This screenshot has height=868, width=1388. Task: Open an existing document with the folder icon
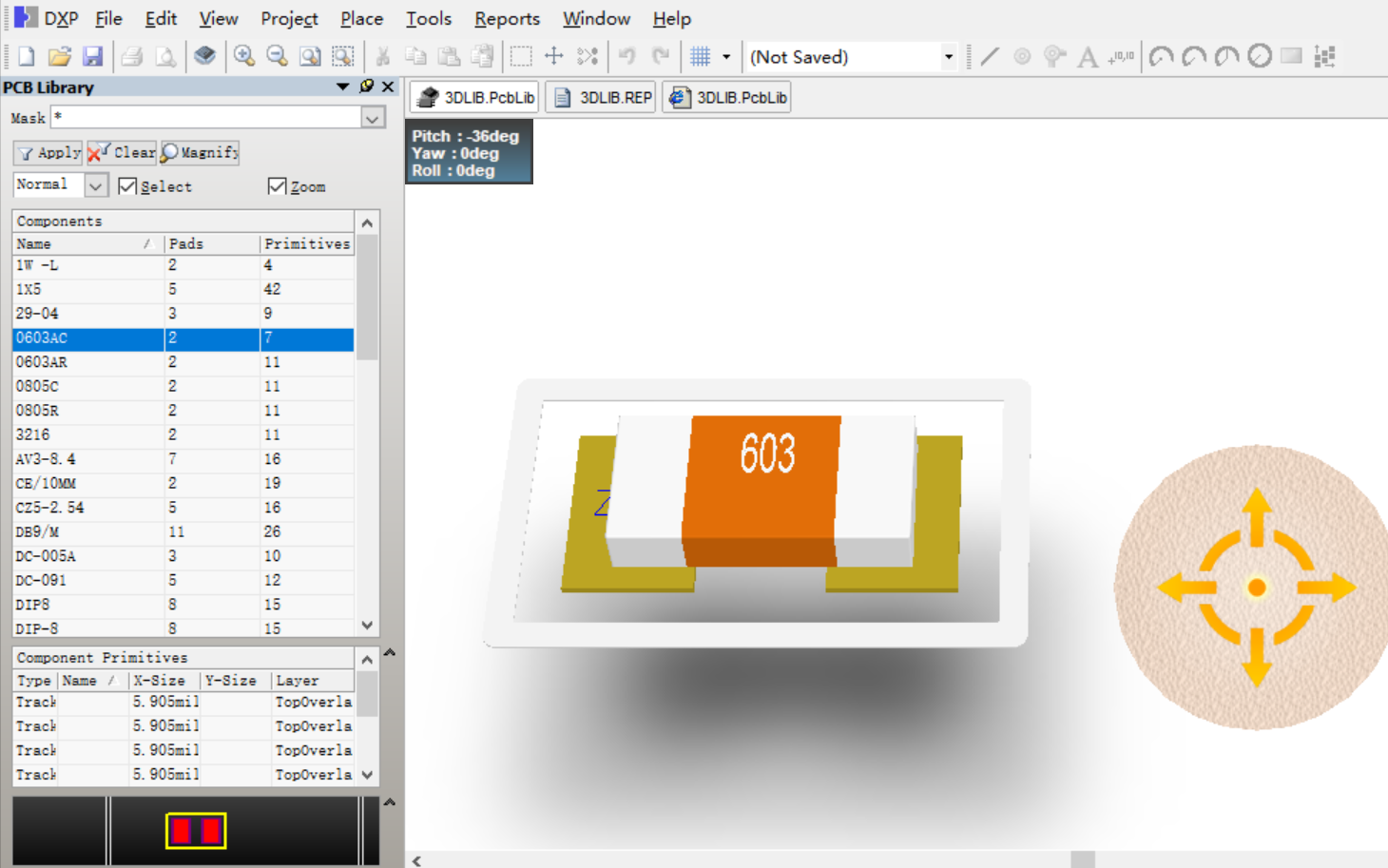pos(59,56)
